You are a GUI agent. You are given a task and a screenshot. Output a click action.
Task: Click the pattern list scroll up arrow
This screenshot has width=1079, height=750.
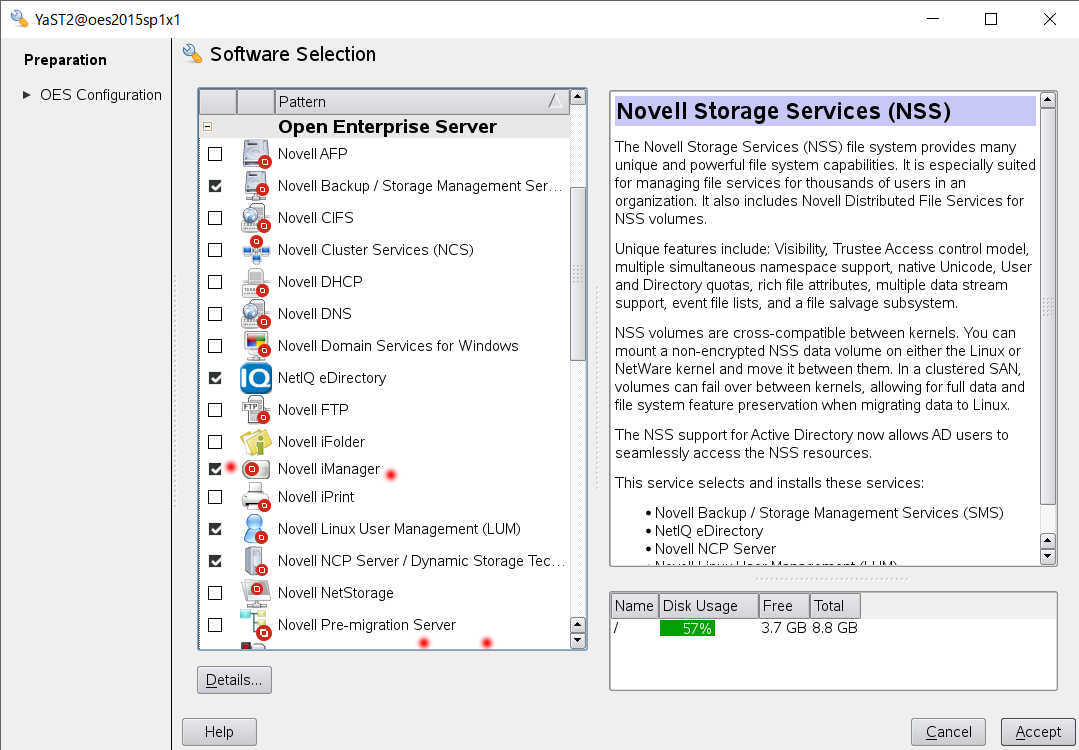[578, 97]
